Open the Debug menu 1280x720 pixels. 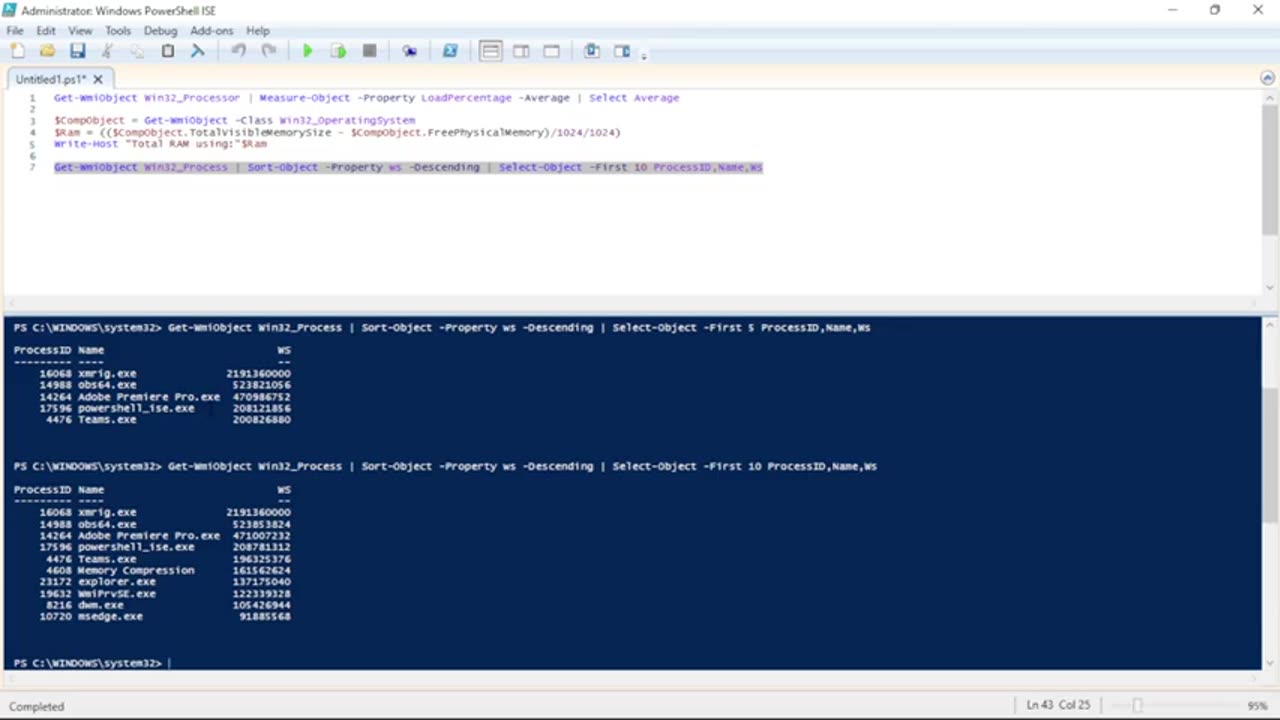coord(160,31)
